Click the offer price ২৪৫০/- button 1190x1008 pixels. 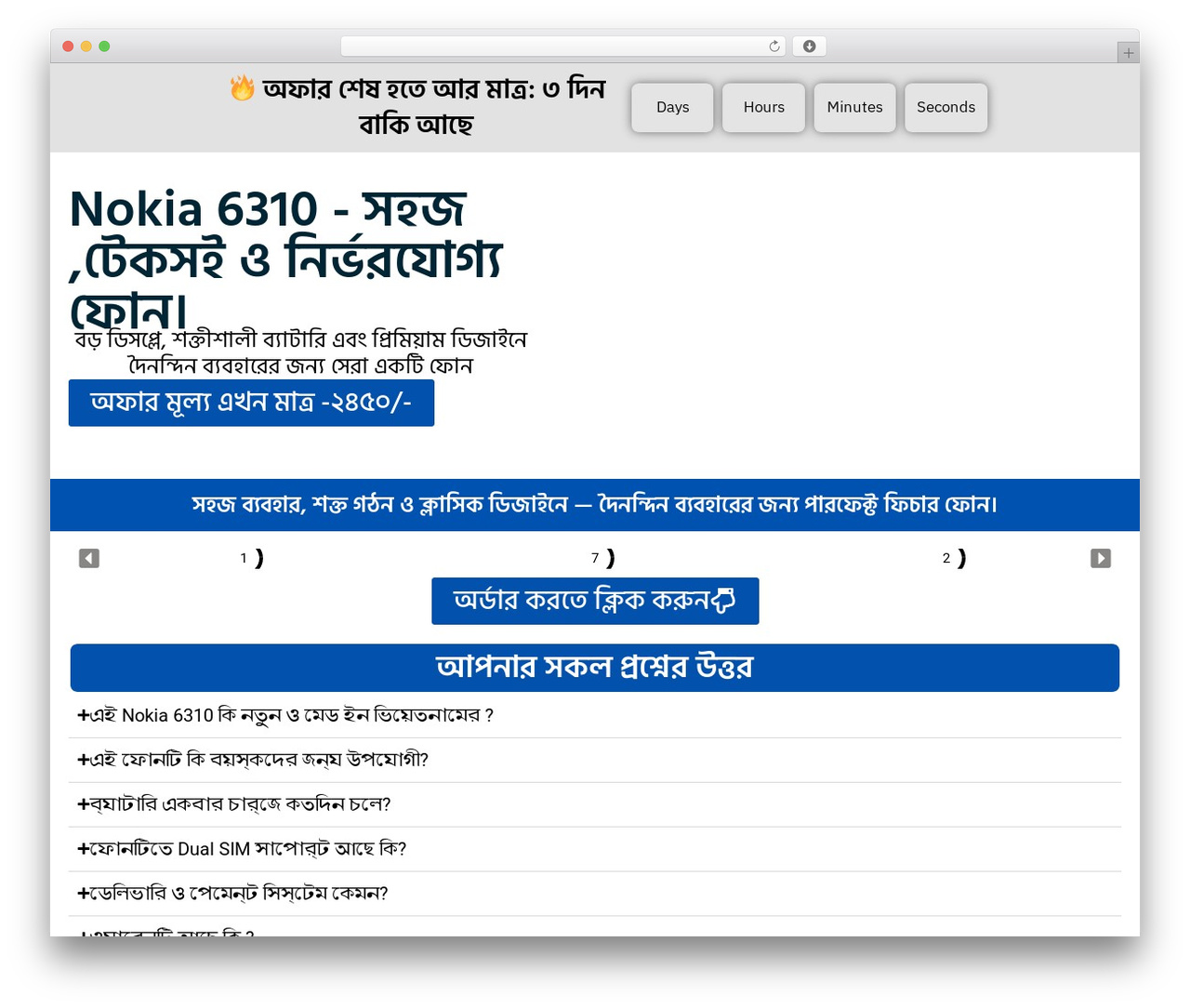click(x=251, y=403)
